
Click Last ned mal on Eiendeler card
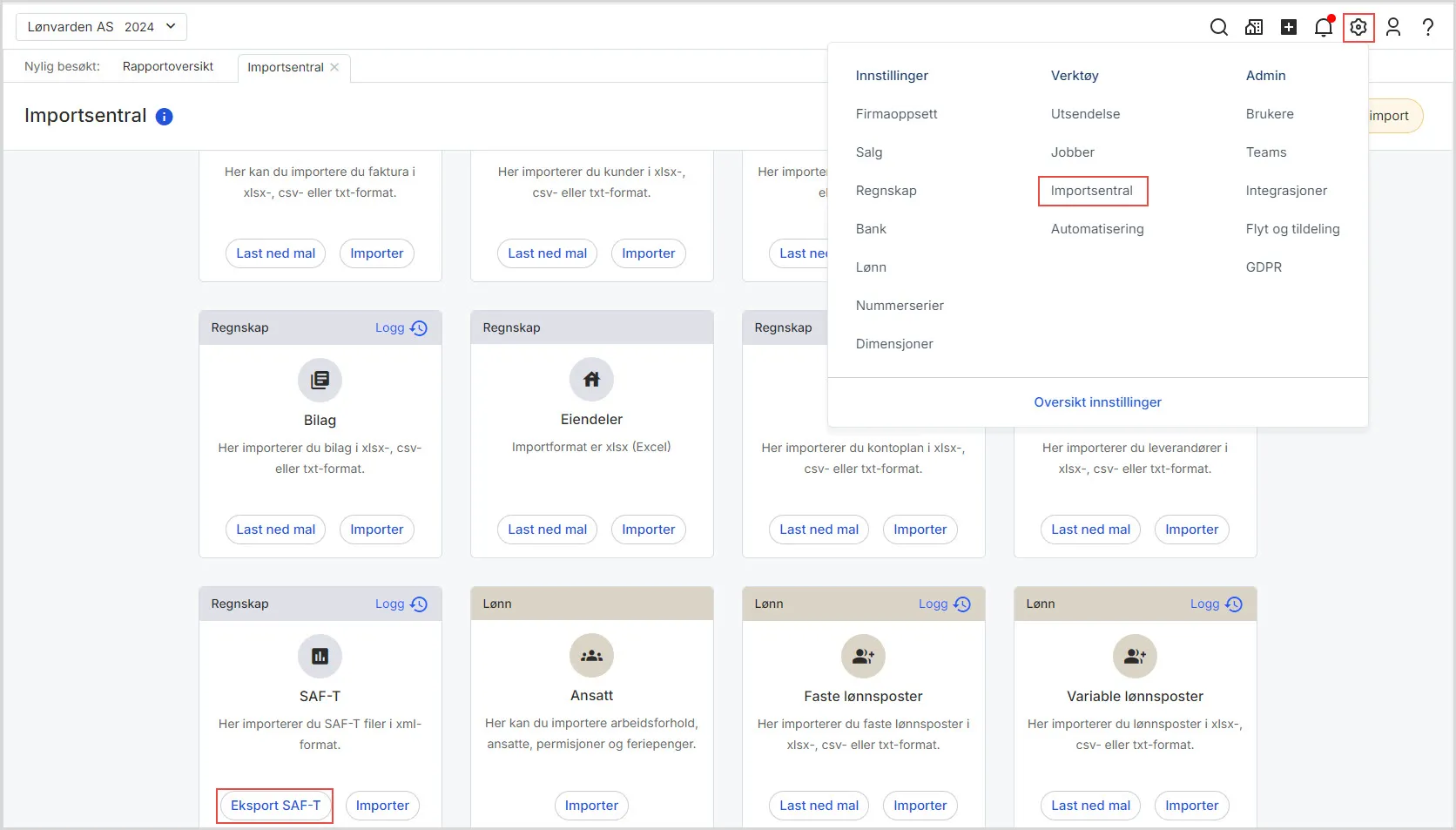[548, 530]
